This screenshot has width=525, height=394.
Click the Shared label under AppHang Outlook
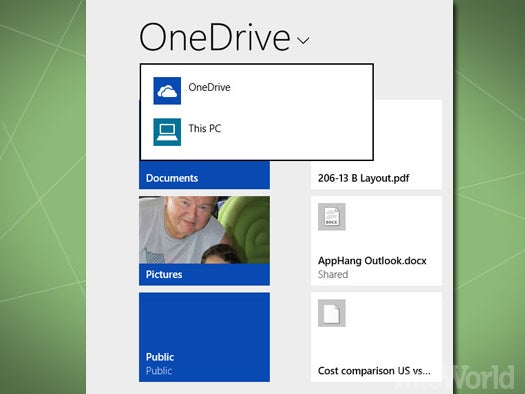(333, 274)
